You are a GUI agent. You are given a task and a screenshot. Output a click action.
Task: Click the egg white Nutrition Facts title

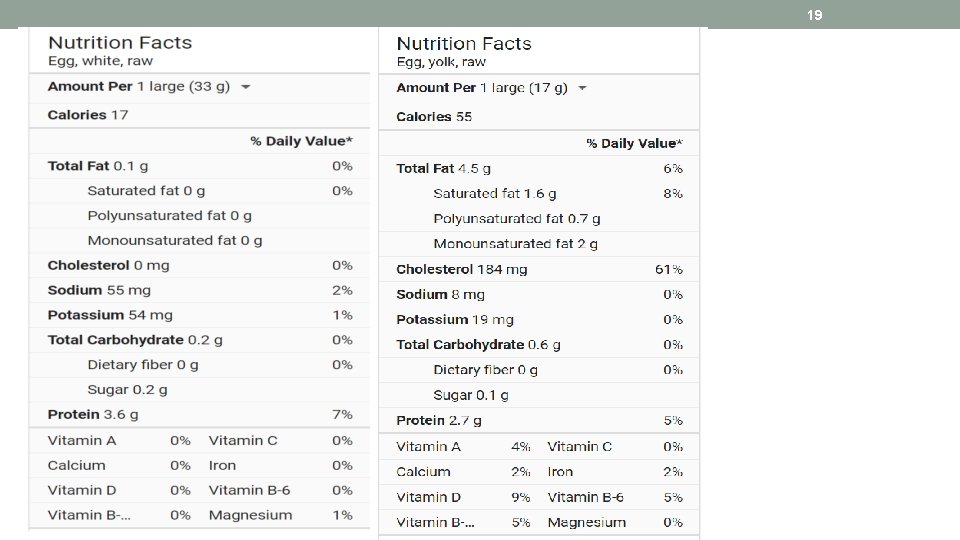(120, 43)
